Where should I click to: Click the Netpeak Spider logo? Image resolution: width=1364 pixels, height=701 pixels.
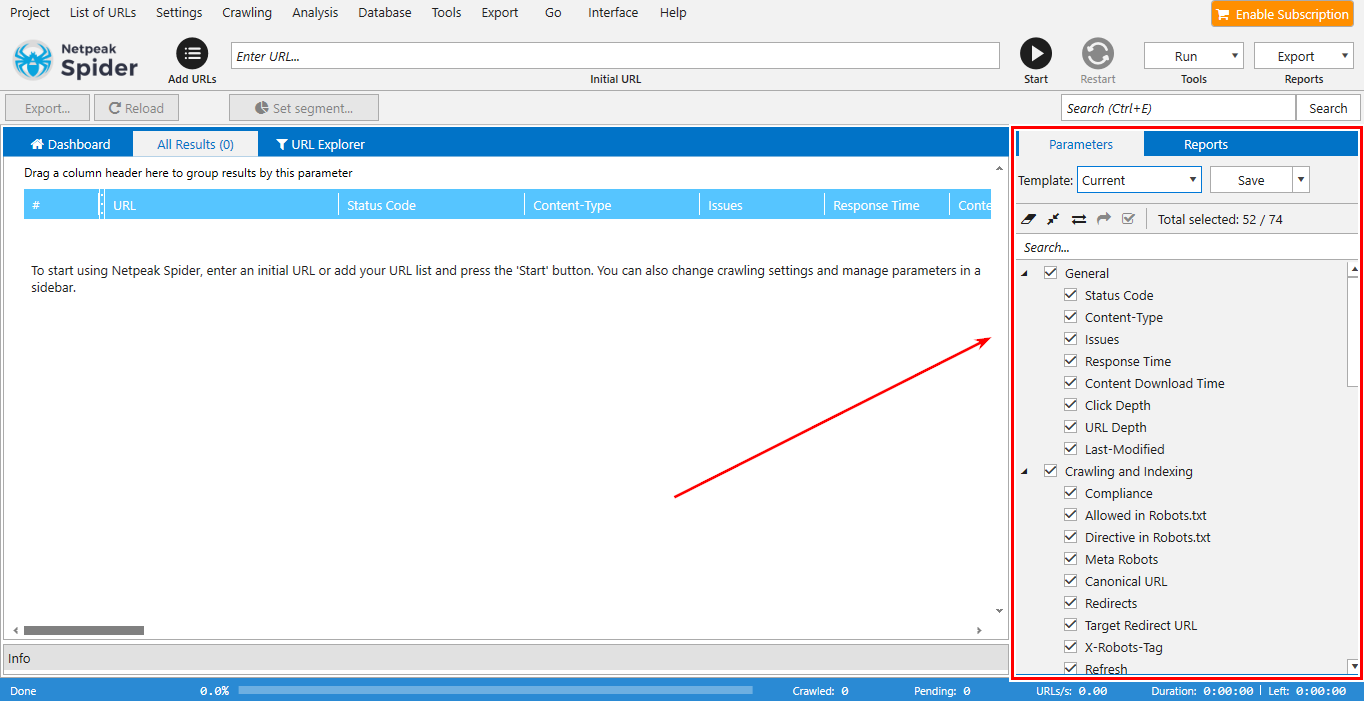click(x=76, y=60)
